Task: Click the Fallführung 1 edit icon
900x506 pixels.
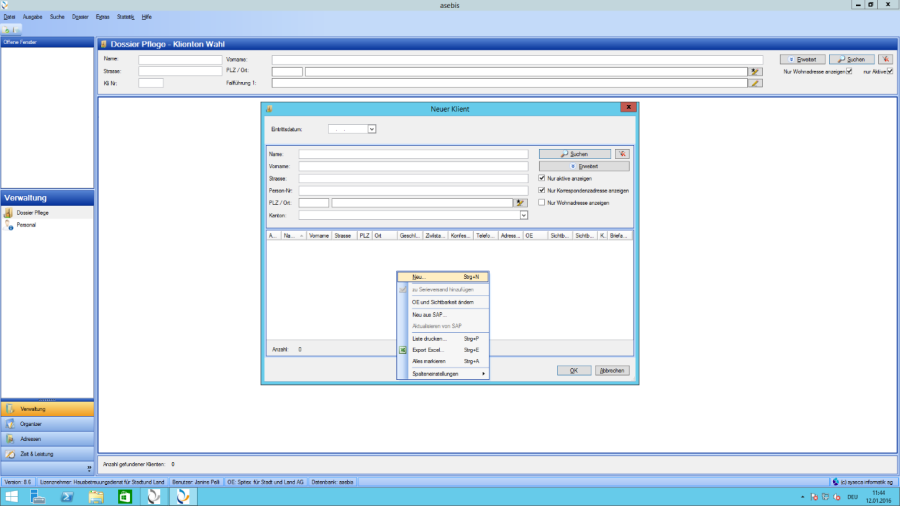Action: [x=756, y=83]
